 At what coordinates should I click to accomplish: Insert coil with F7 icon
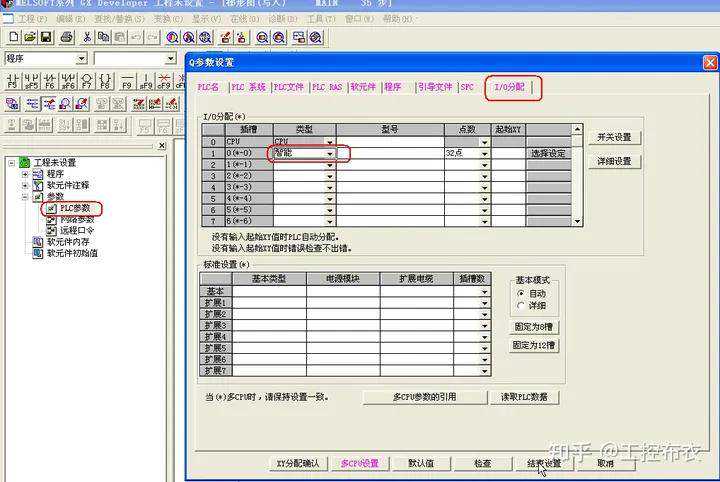[87, 81]
